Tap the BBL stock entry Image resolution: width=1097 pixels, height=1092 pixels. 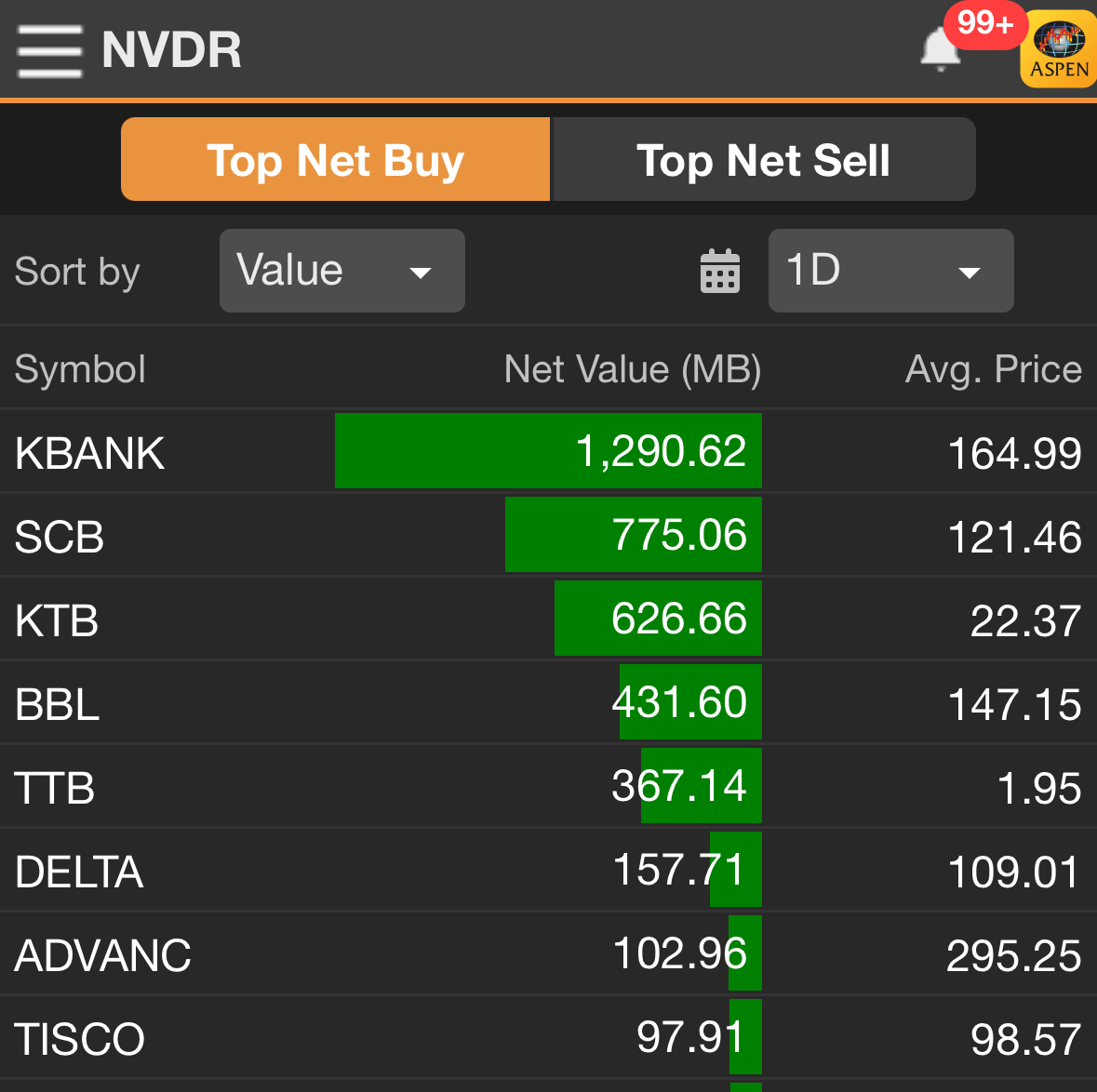[x=57, y=704]
